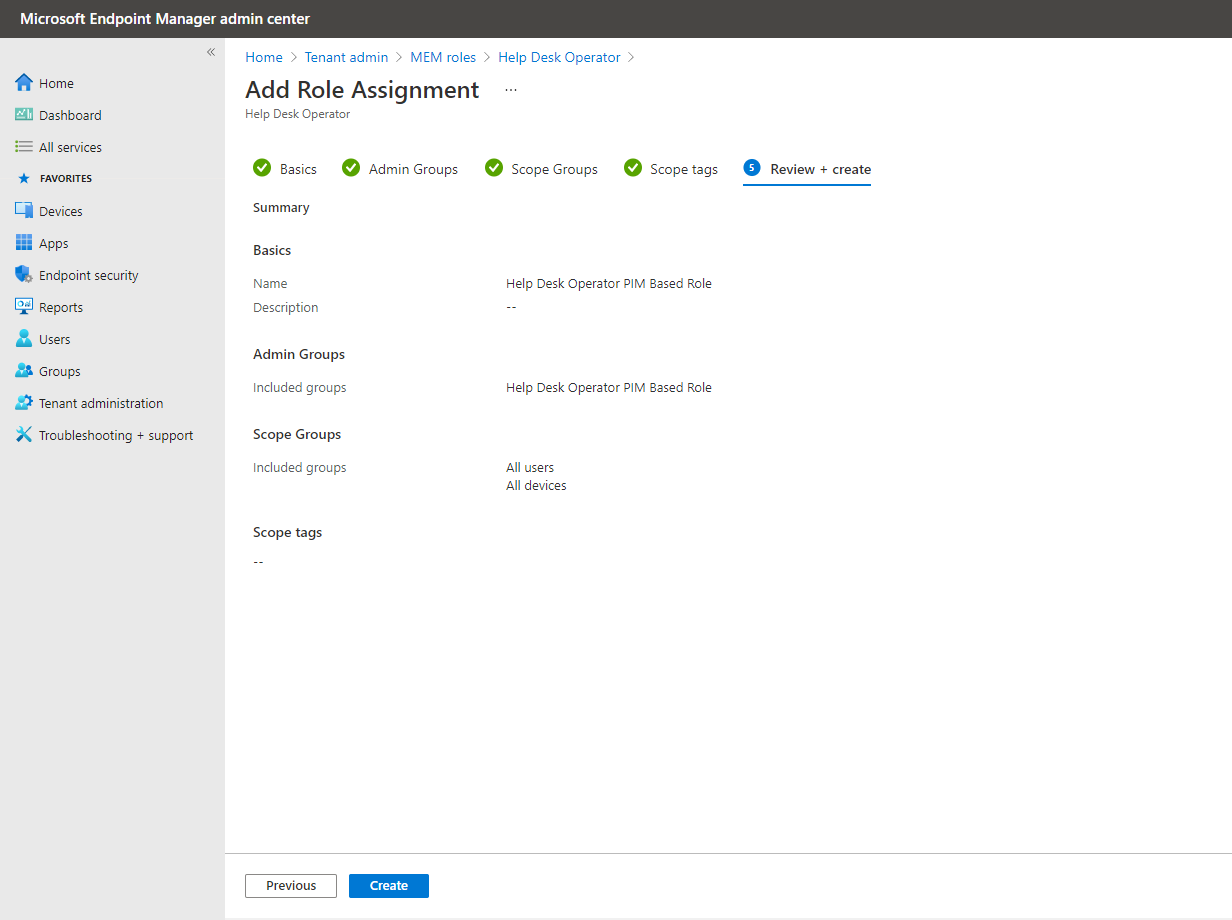Open the ellipsis menu next to Add Role Assignment
This screenshot has height=920, width=1232.
pyautogui.click(x=511, y=89)
